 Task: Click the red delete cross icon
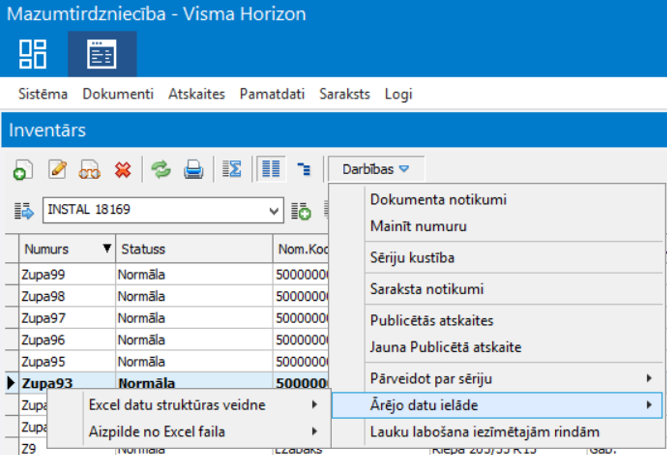123,170
